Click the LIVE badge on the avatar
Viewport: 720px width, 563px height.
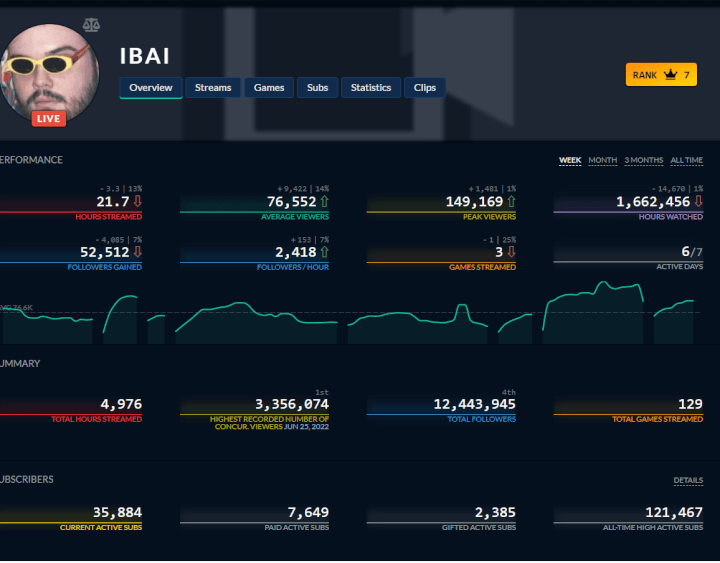[49, 118]
